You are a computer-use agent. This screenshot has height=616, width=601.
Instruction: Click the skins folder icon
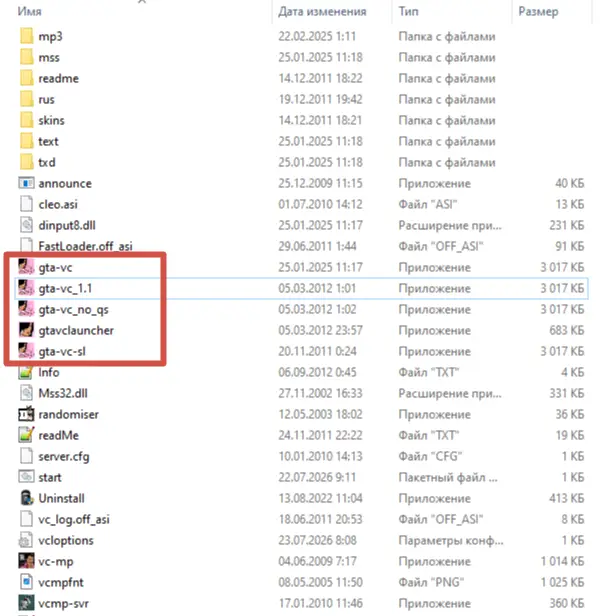pos(26,120)
